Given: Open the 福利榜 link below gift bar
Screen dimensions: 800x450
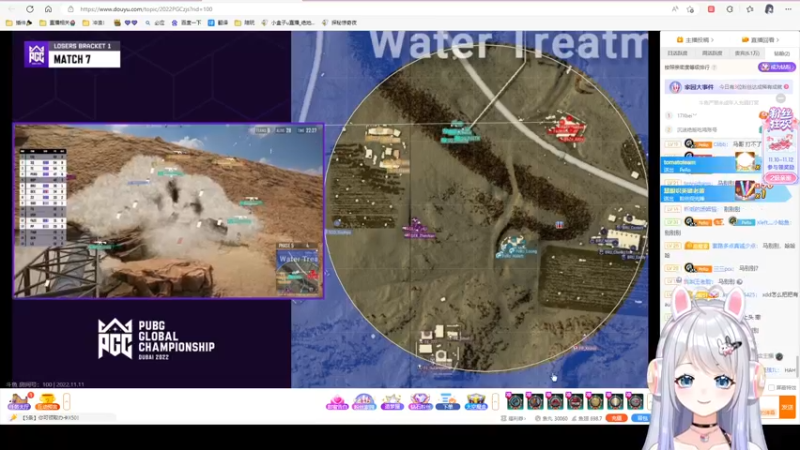Looking at the screenshot, I should coord(513,418).
